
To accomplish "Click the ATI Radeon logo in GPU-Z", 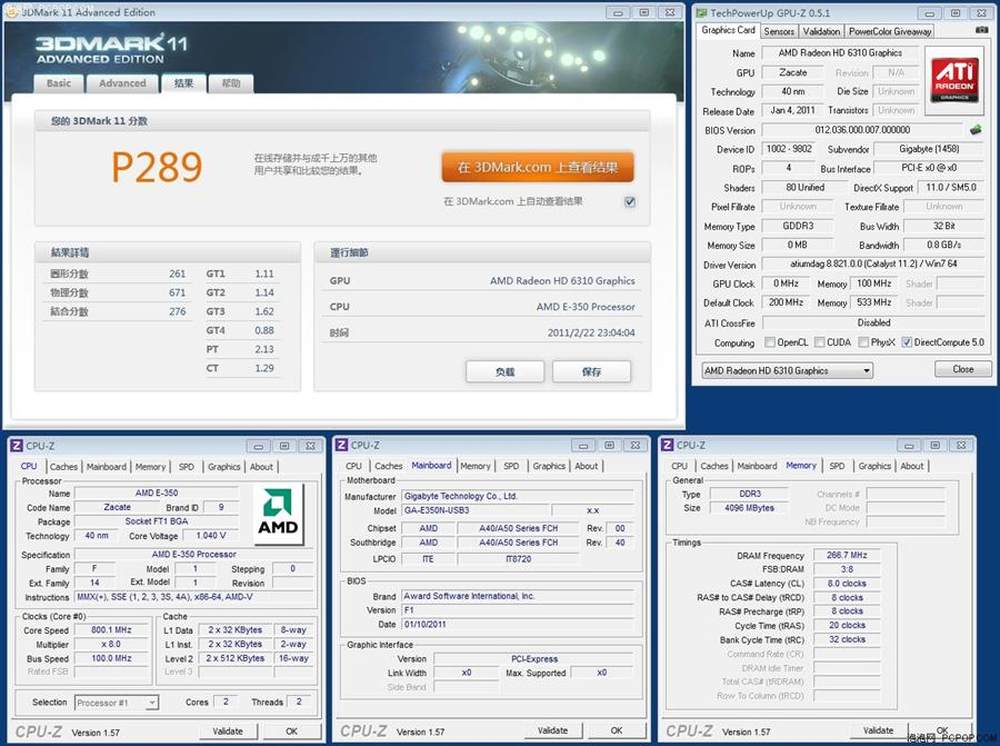I will click(955, 79).
